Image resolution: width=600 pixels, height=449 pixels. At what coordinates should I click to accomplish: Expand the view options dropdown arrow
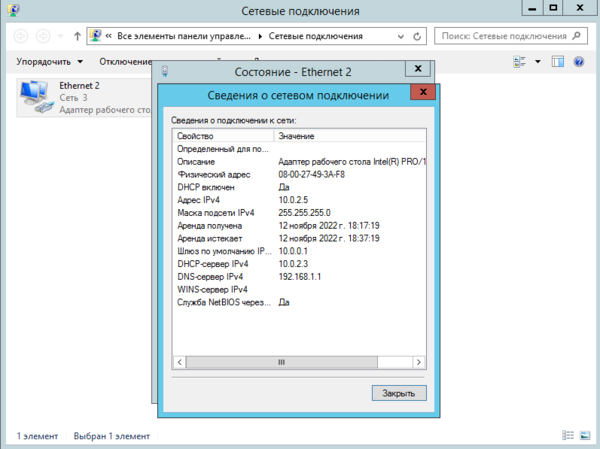[x=537, y=62]
